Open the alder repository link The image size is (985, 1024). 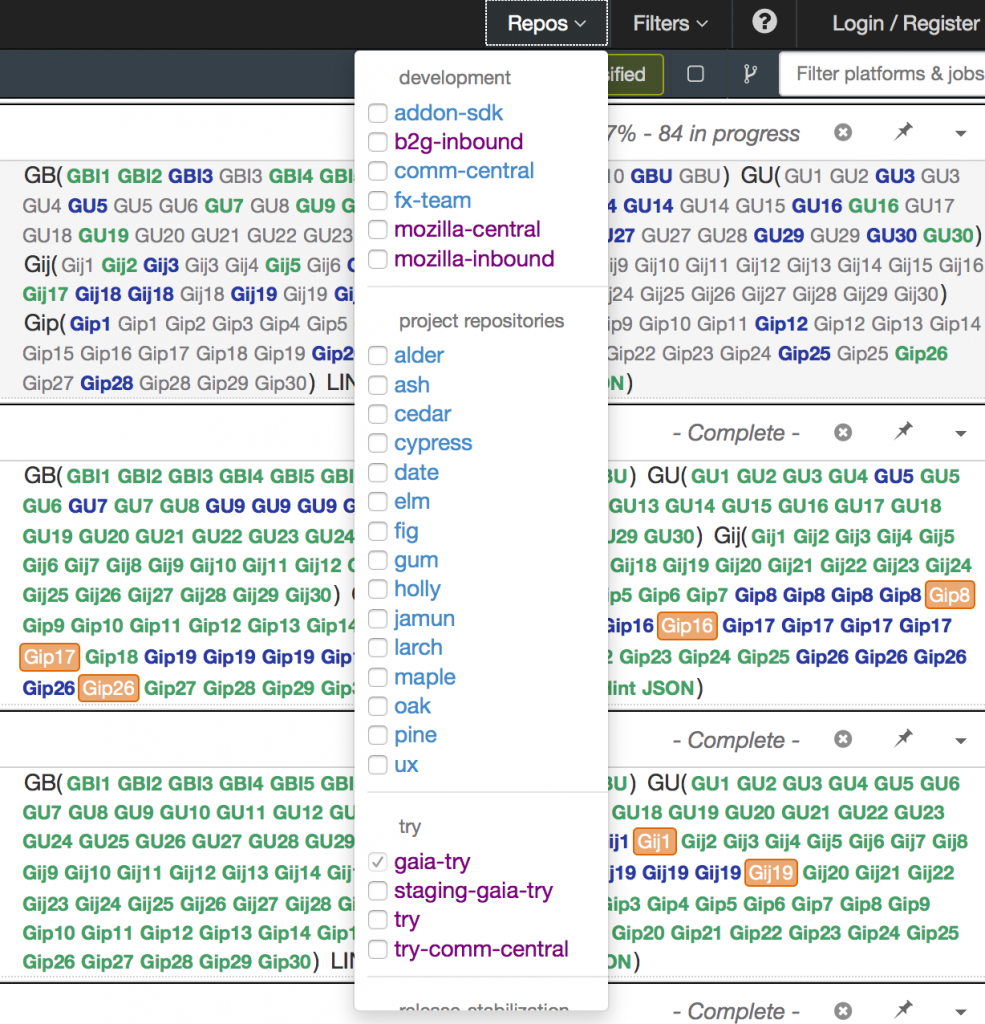419,355
